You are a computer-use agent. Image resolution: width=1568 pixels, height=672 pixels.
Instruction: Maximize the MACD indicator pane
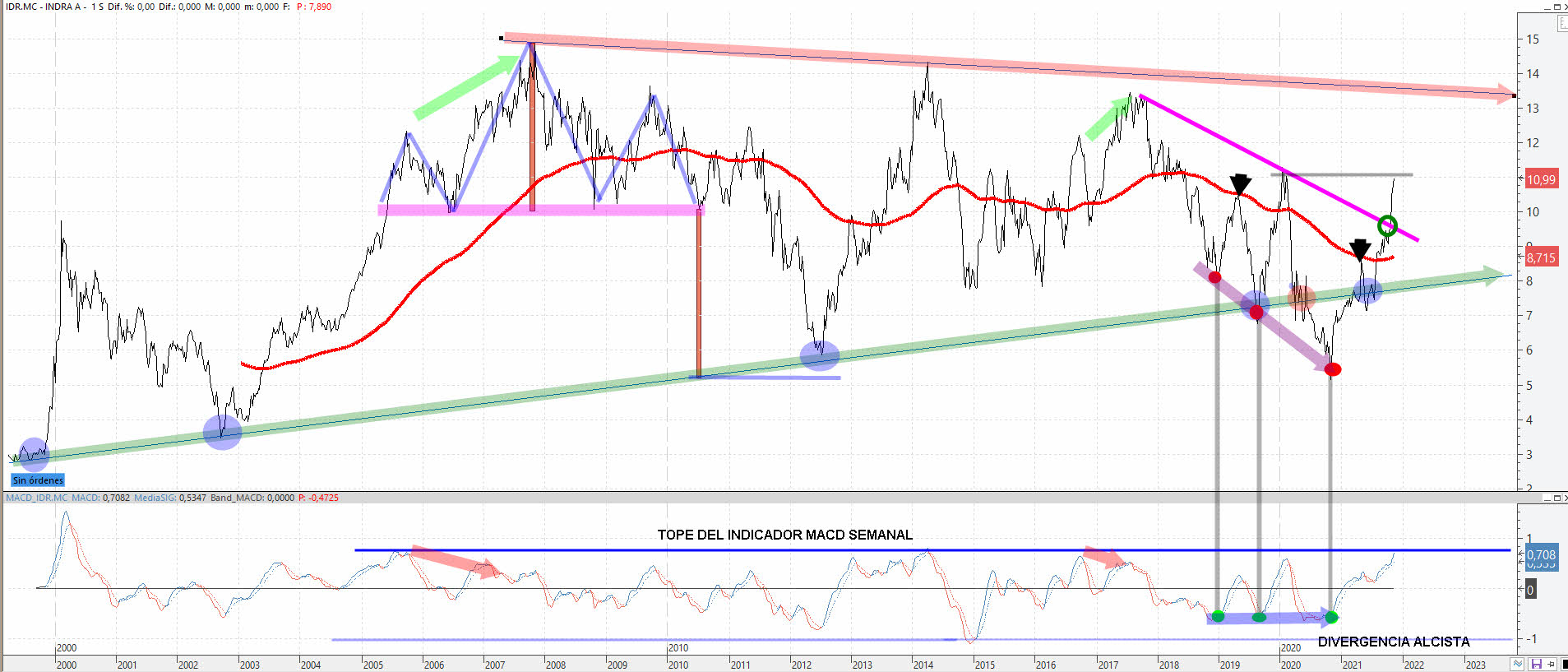pos(1556,498)
